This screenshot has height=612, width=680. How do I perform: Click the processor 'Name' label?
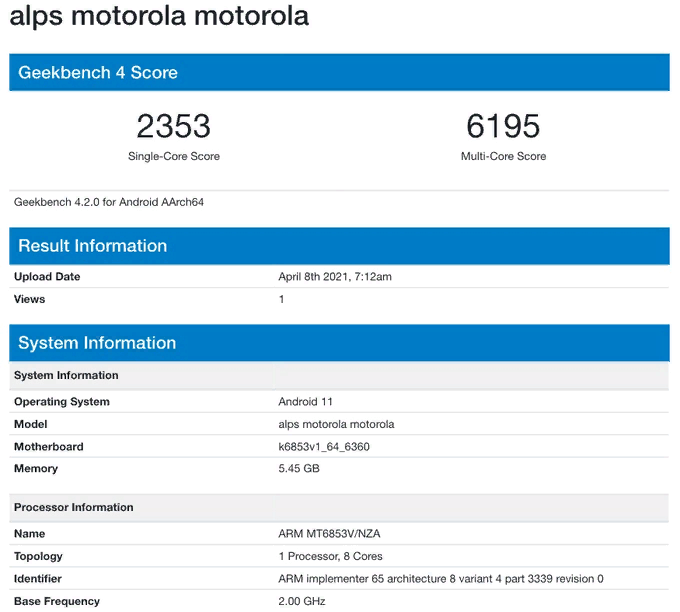[29, 533]
